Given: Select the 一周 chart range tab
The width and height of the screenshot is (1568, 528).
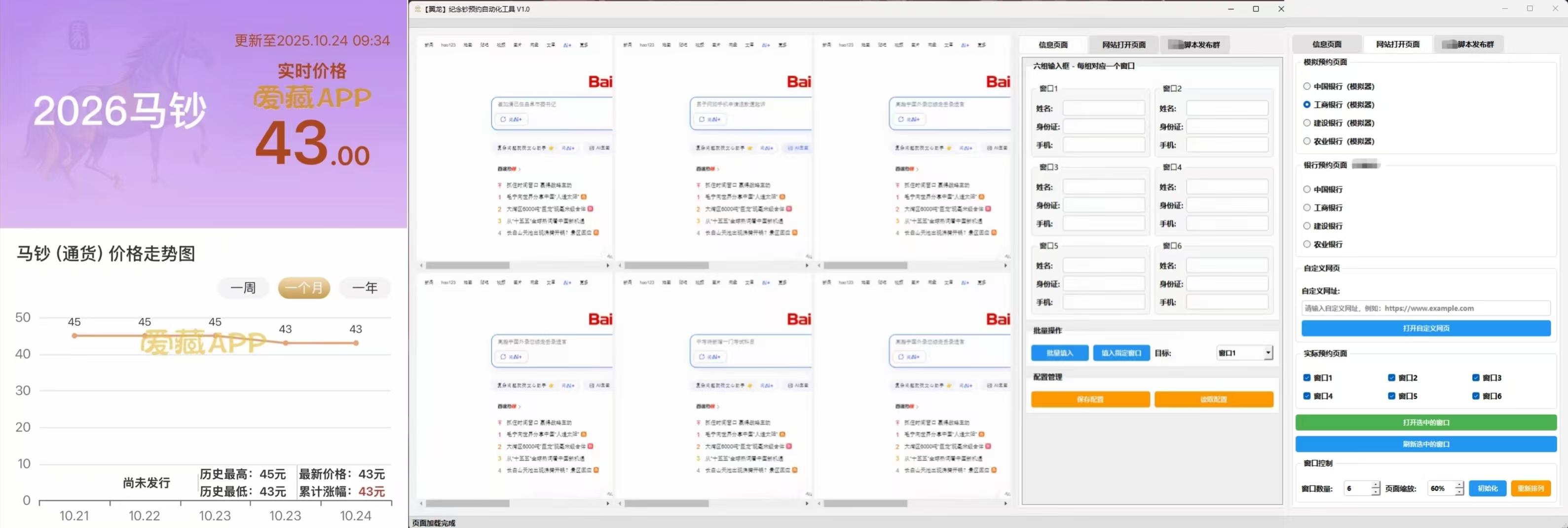Looking at the screenshot, I should (x=243, y=288).
